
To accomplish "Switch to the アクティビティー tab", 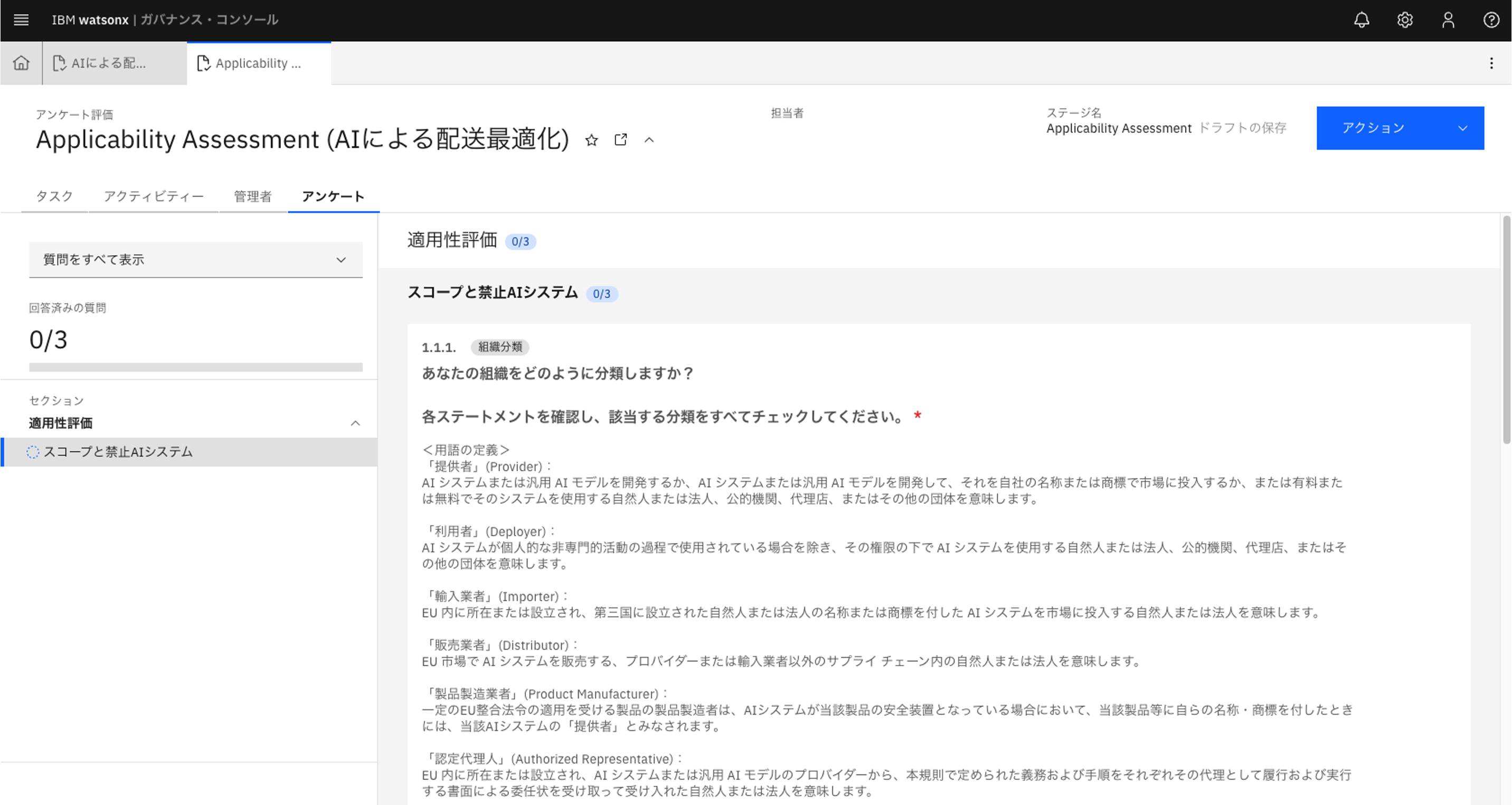I will 153,196.
